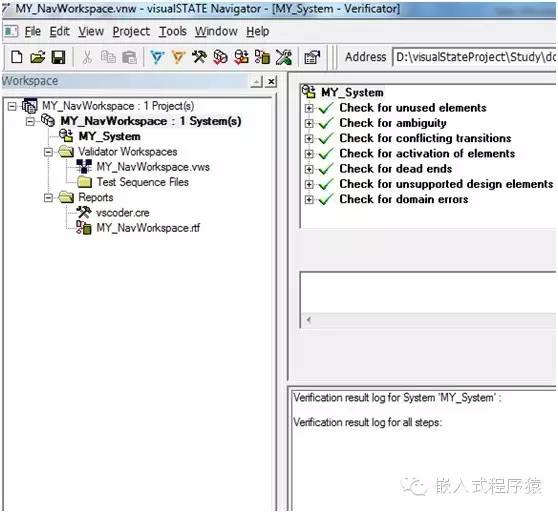Expand Check for dead ends
Image resolution: width=558 pixels, height=513 pixels.
click(x=309, y=169)
